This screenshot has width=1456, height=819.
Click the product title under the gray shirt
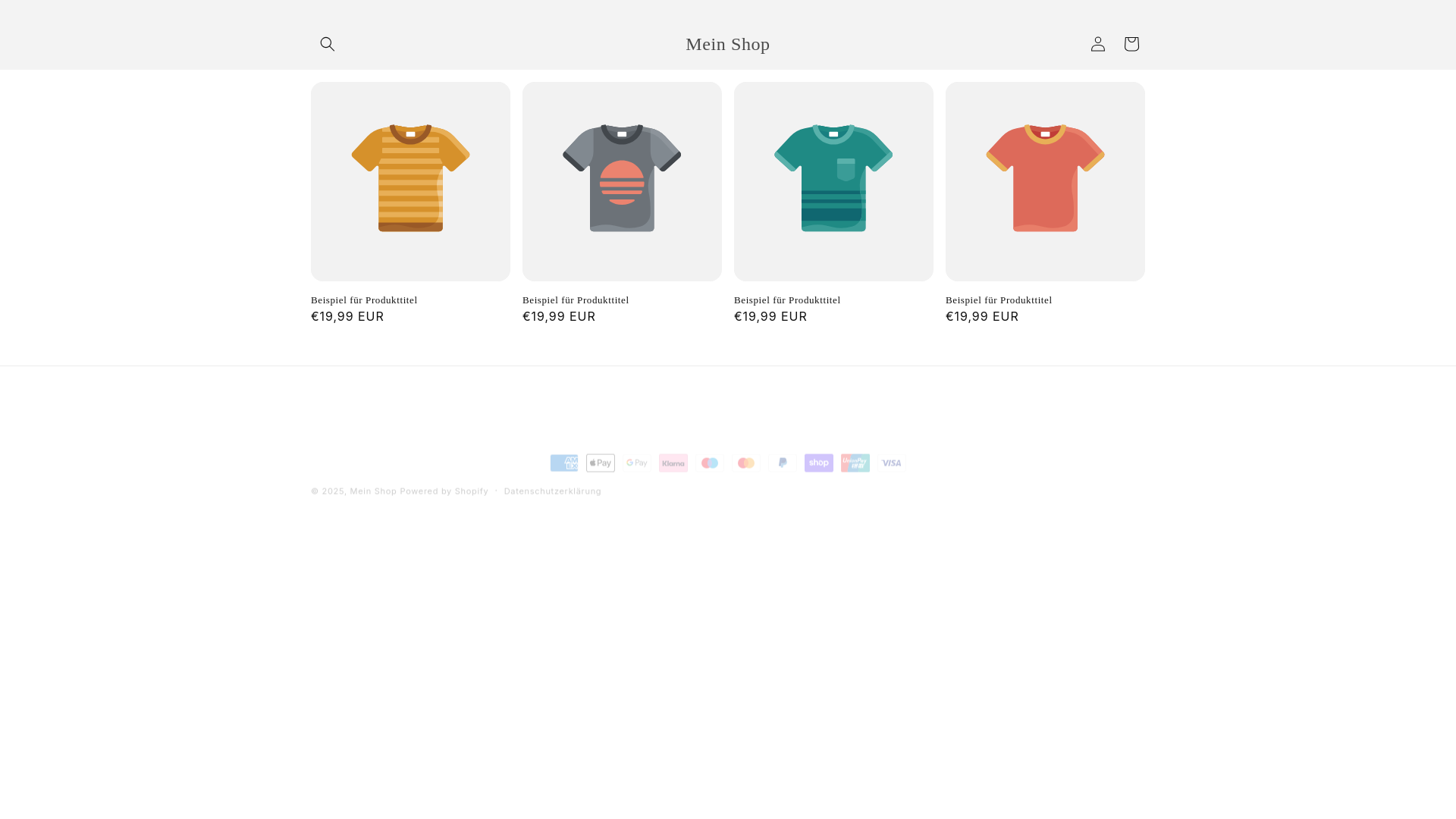(x=576, y=300)
